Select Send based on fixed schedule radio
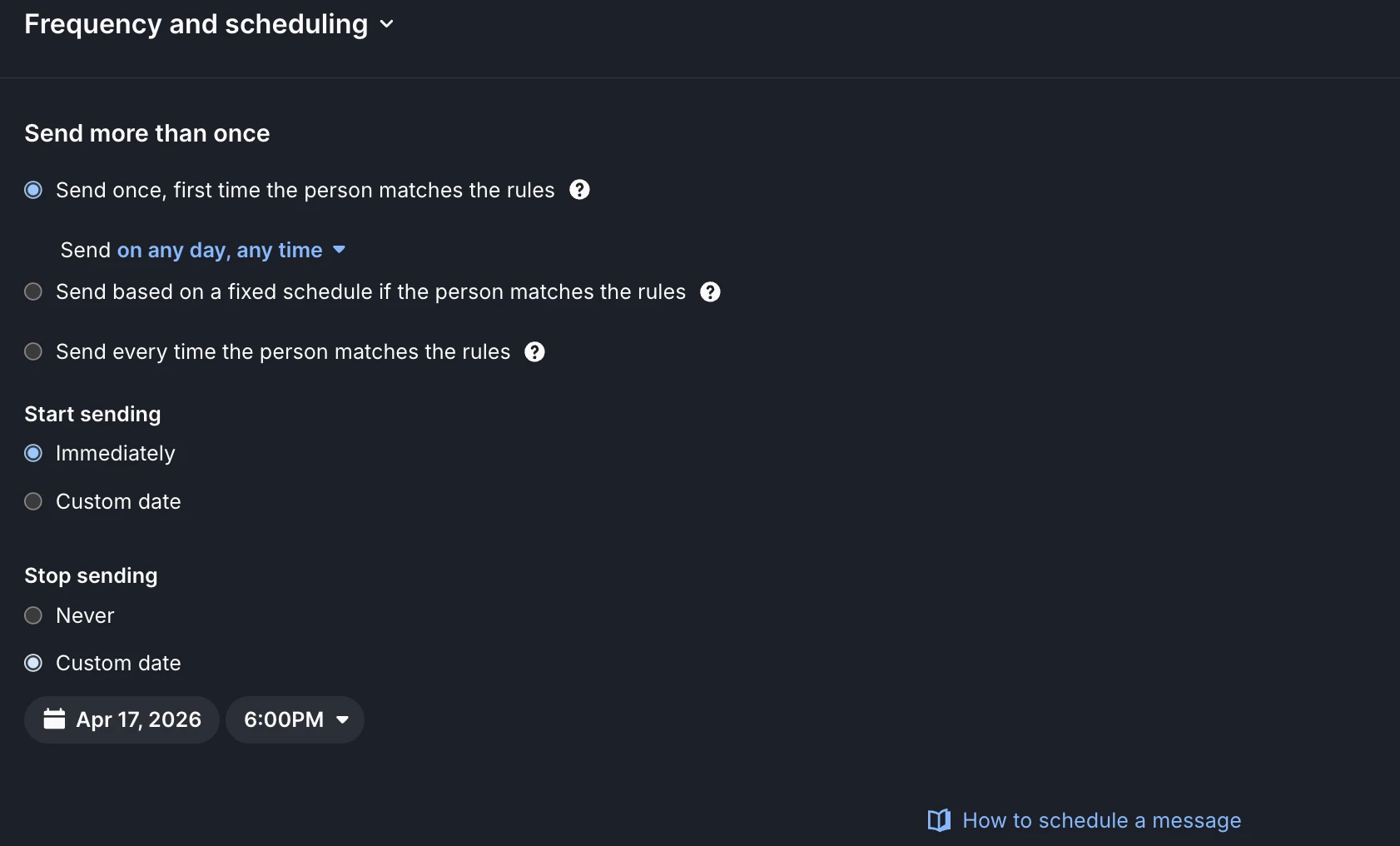 pos(33,291)
